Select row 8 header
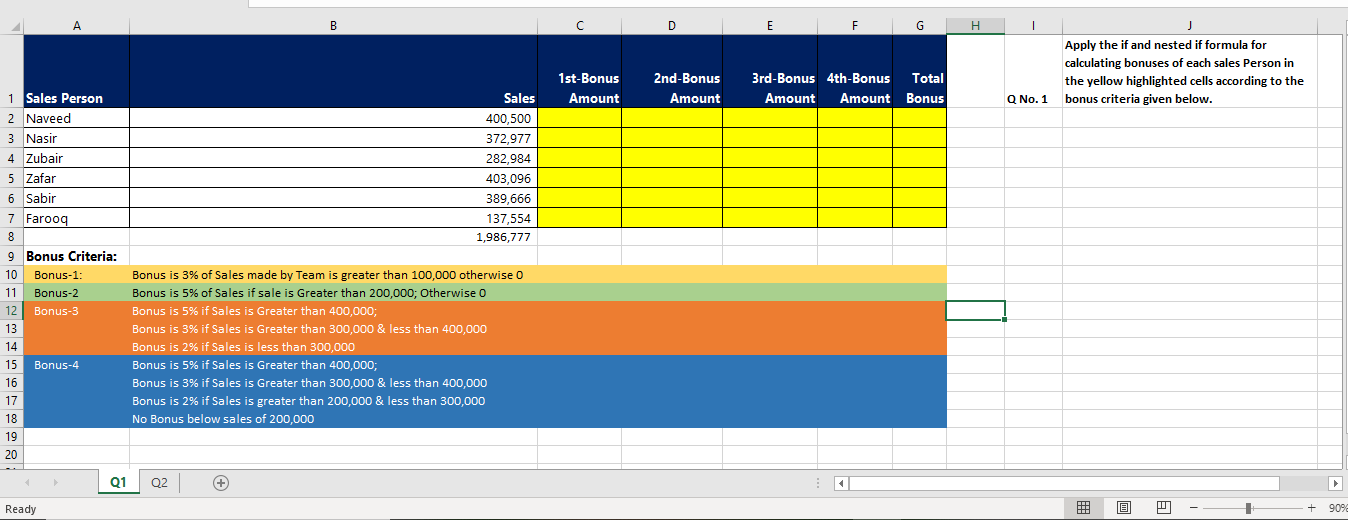 coord(11,237)
